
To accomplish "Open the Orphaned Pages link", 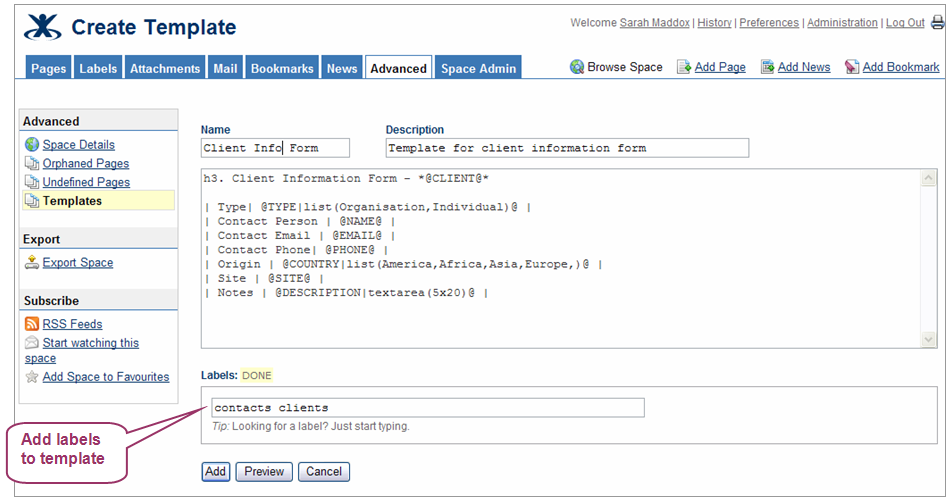I will click(x=85, y=163).
